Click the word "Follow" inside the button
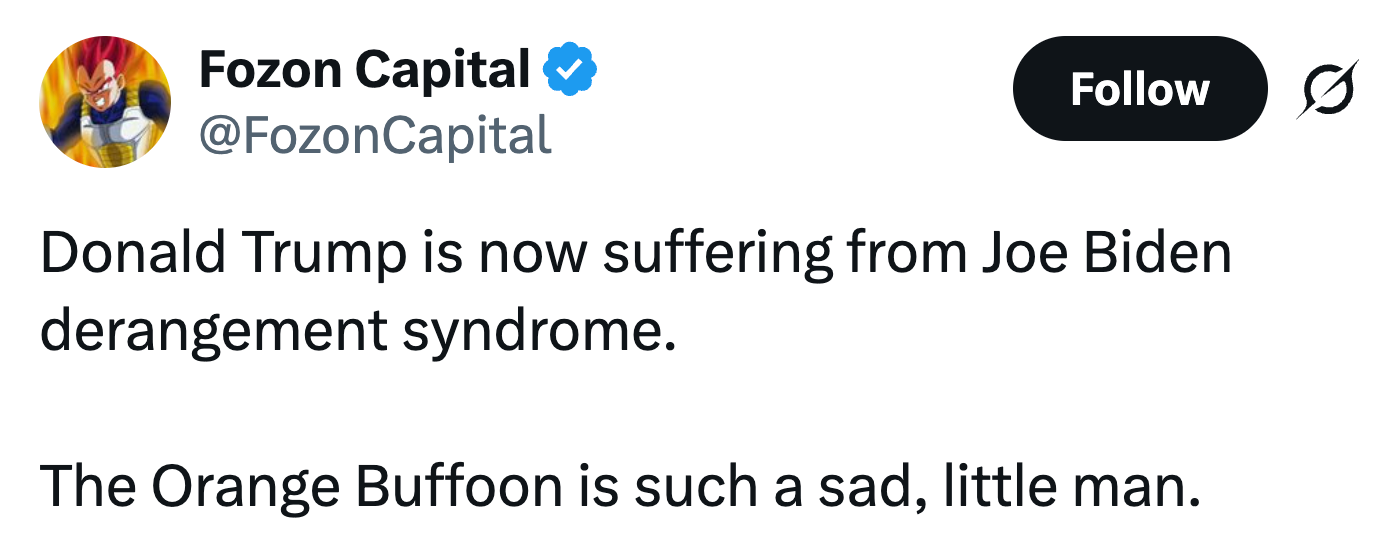The width and height of the screenshot is (1374, 548). pyautogui.click(x=1139, y=89)
